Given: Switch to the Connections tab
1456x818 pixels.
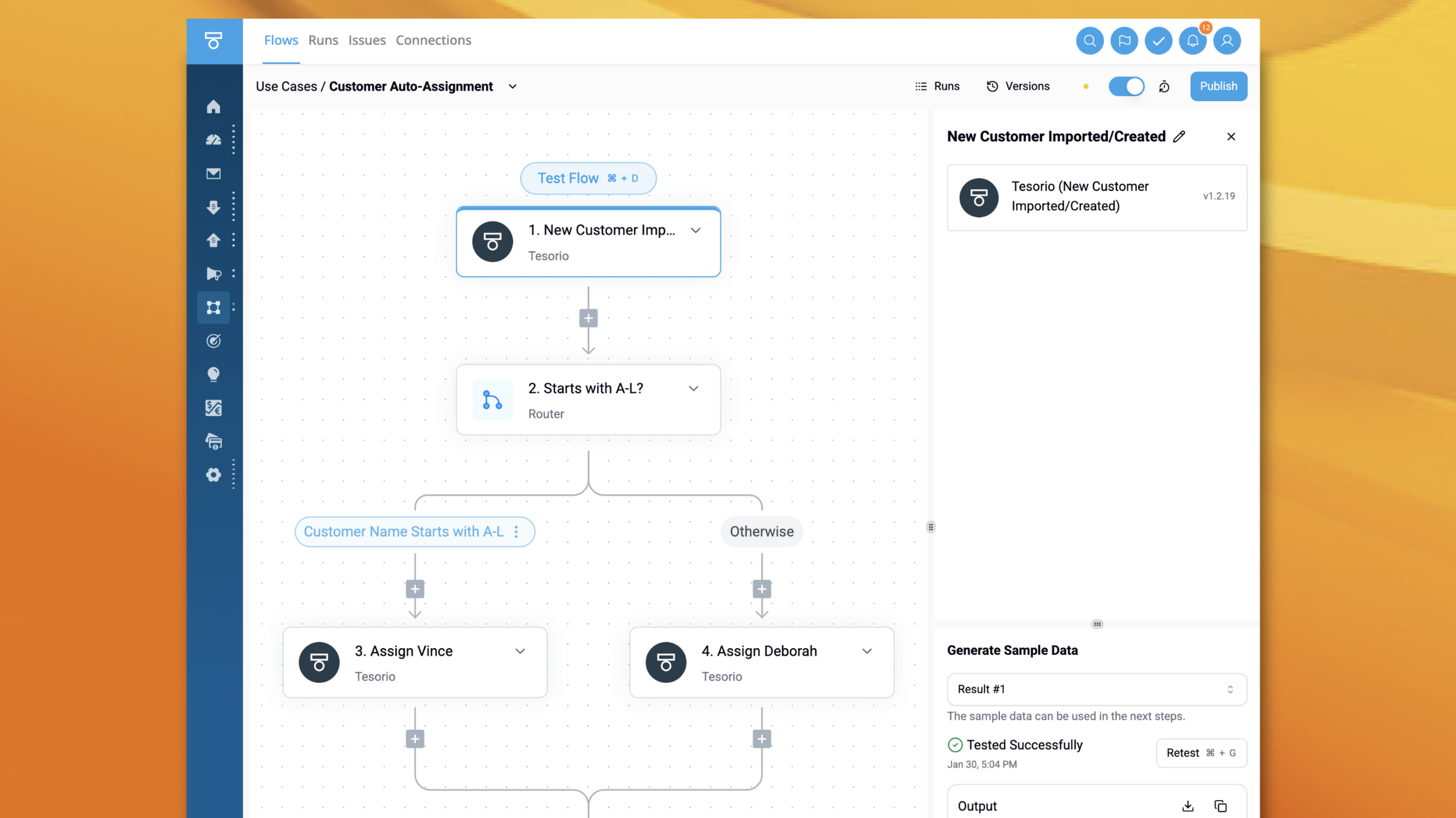Looking at the screenshot, I should click(433, 40).
